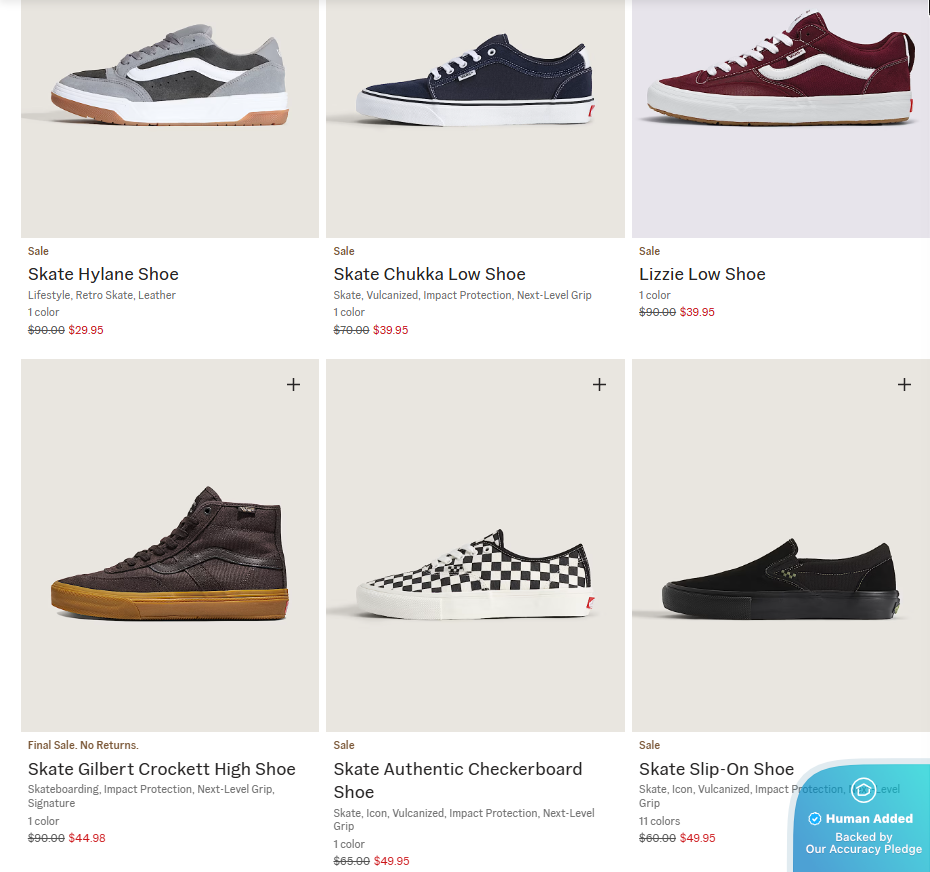This screenshot has height=872, width=930.
Task: Click the $29.95 sale price on Hylane
Action: tap(86, 330)
